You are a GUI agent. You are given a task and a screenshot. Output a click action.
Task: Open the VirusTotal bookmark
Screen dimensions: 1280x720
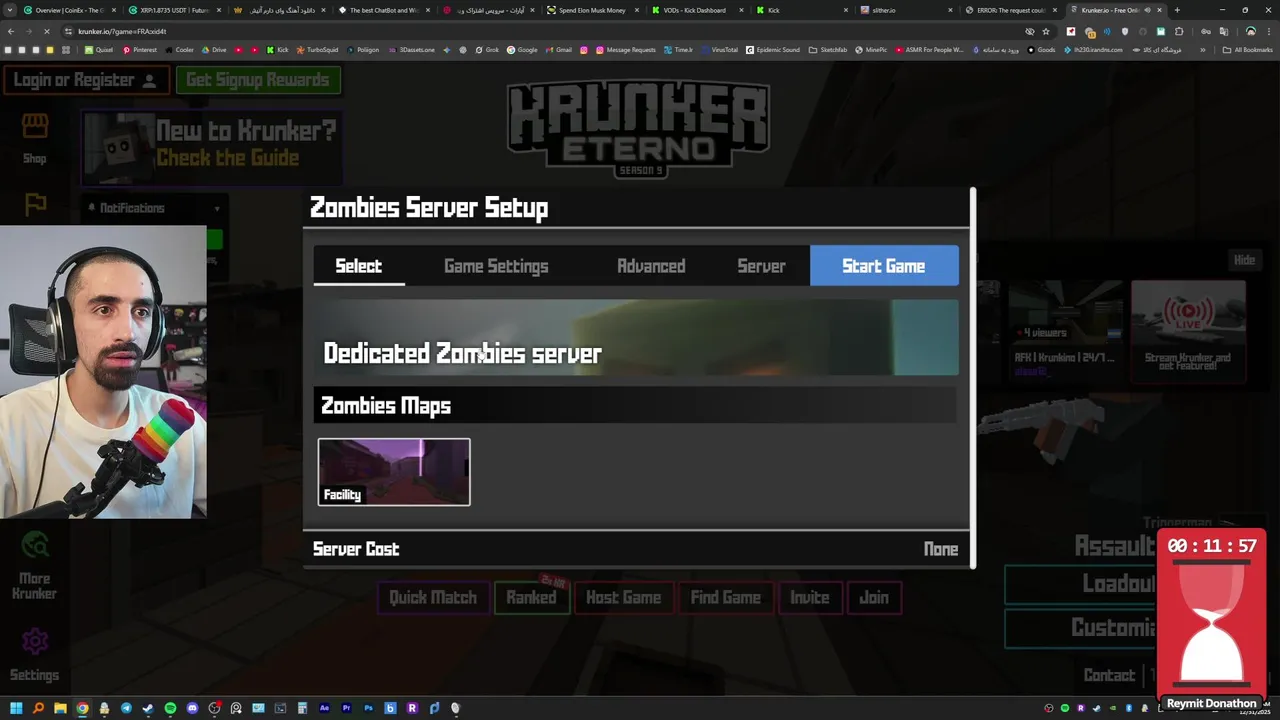(718, 49)
